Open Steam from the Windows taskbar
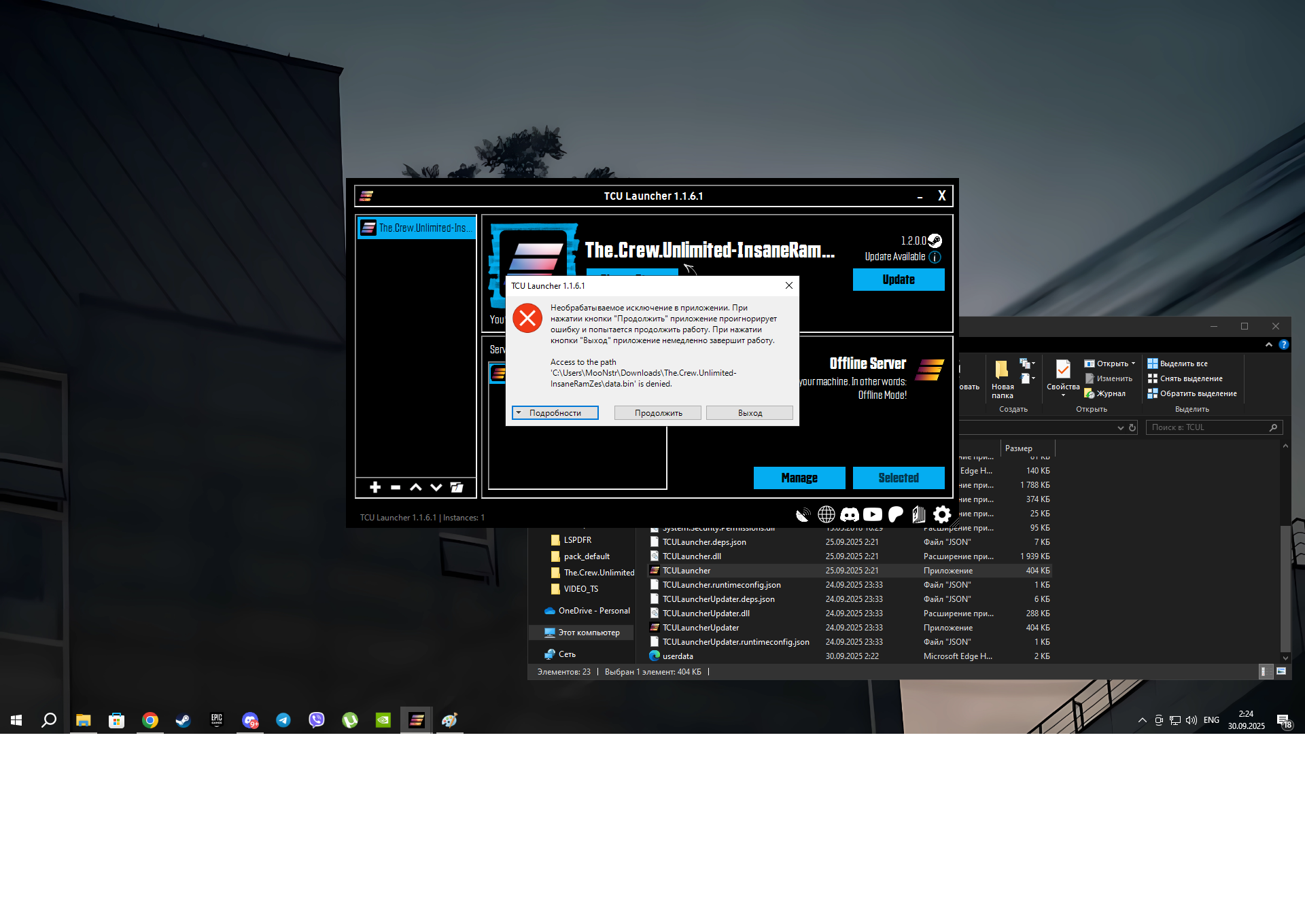This screenshot has width=1305, height=924. pyautogui.click(x=183, y=720)
